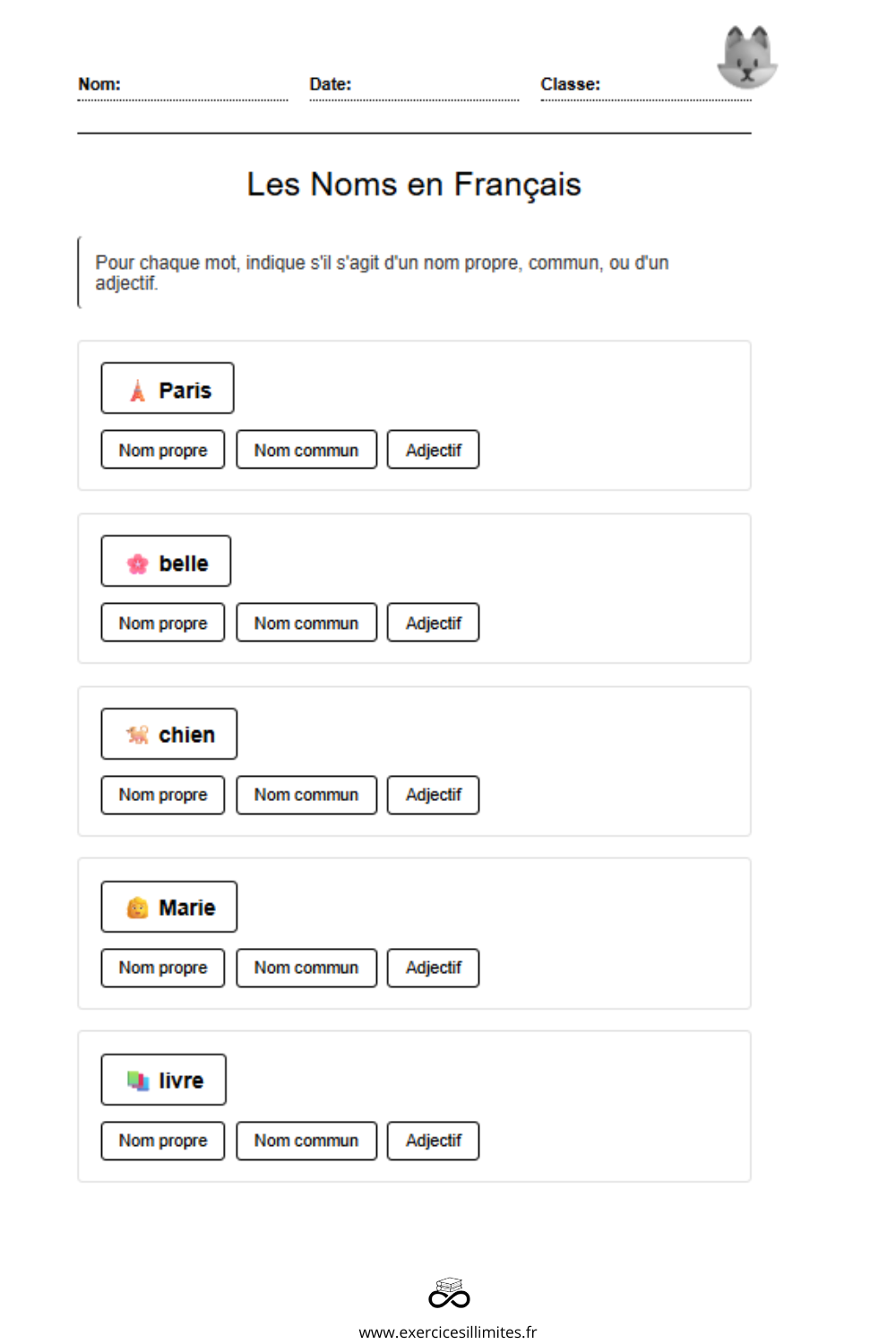Click the books icon beside livre
Viewport: 896px width, 1344px height.
(137, 1081)
